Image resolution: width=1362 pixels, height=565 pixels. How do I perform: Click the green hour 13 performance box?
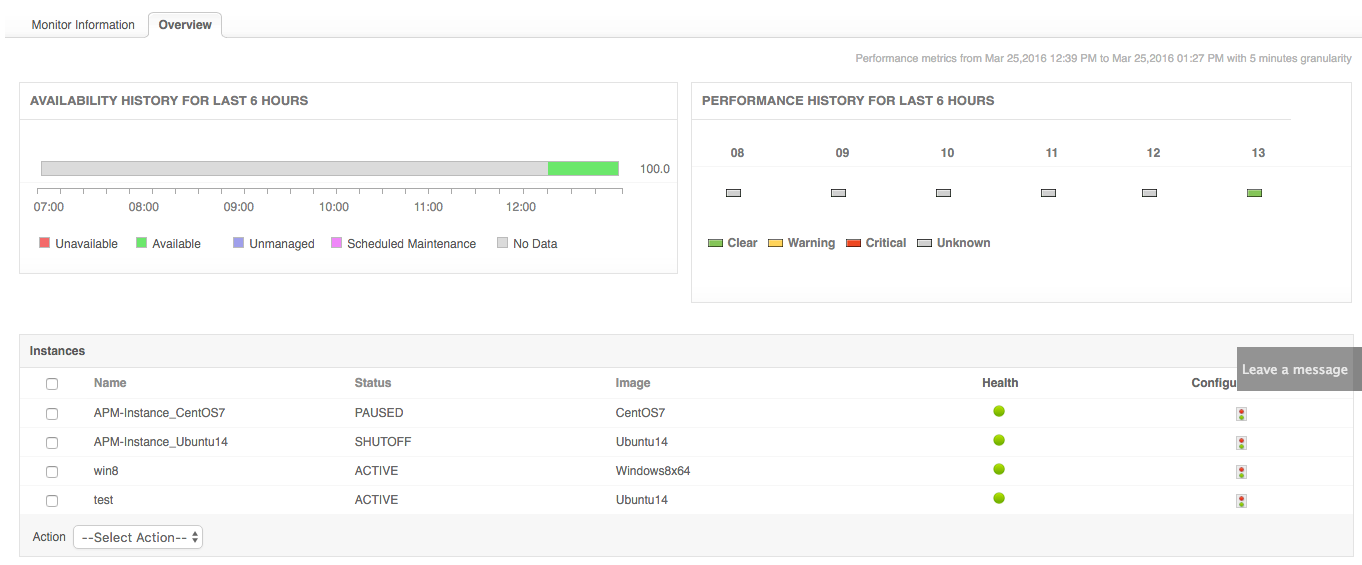pos(1255,193)
